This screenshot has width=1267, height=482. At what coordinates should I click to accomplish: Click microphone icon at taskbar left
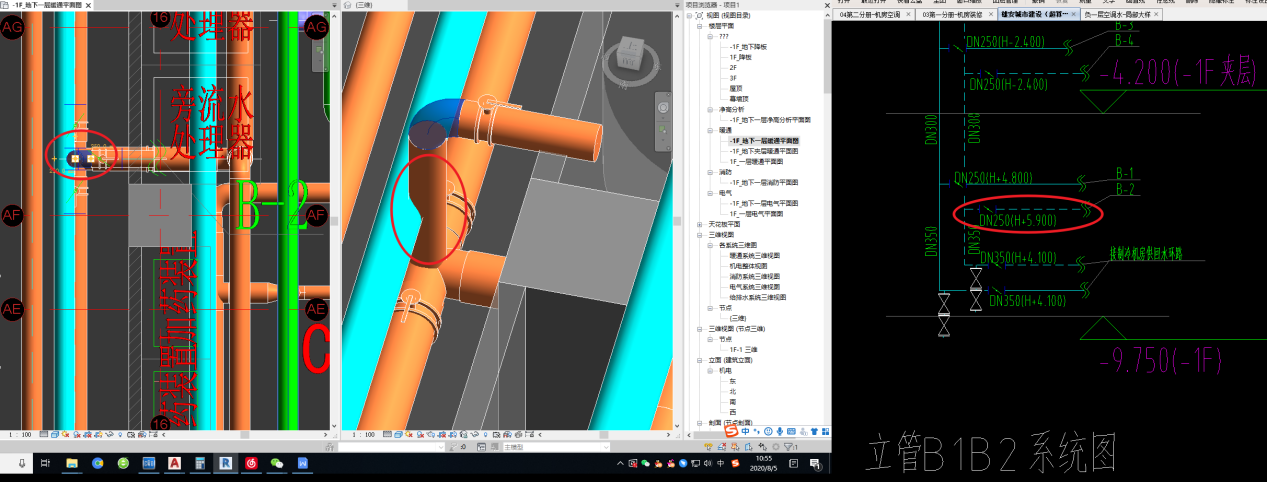coord(22,464)
